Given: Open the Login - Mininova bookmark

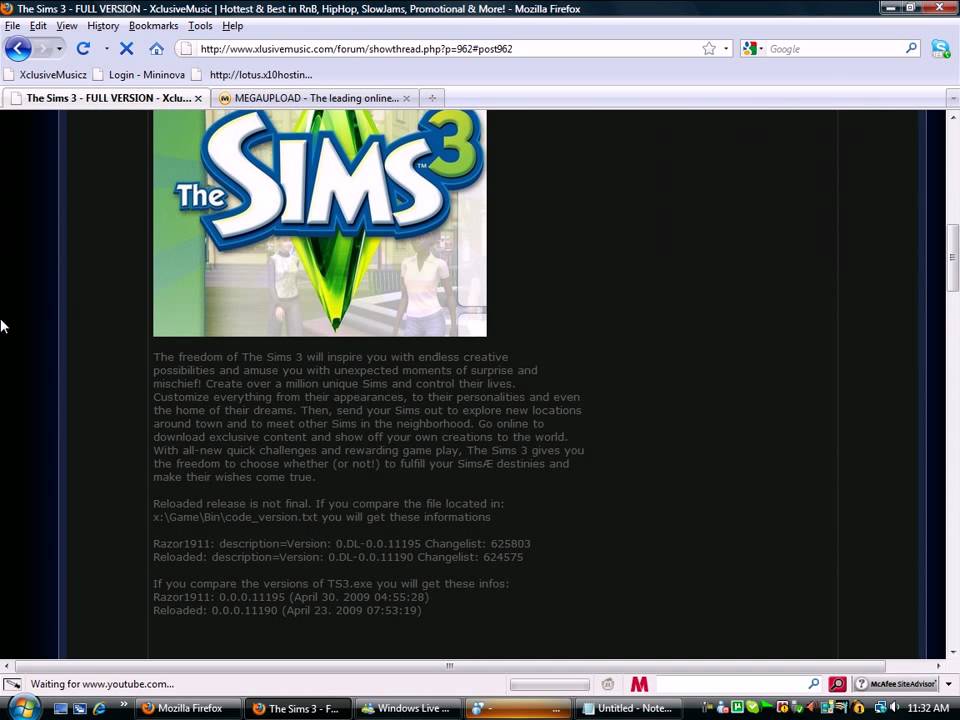Looking at the screenshot, I should tap(139, 75).
